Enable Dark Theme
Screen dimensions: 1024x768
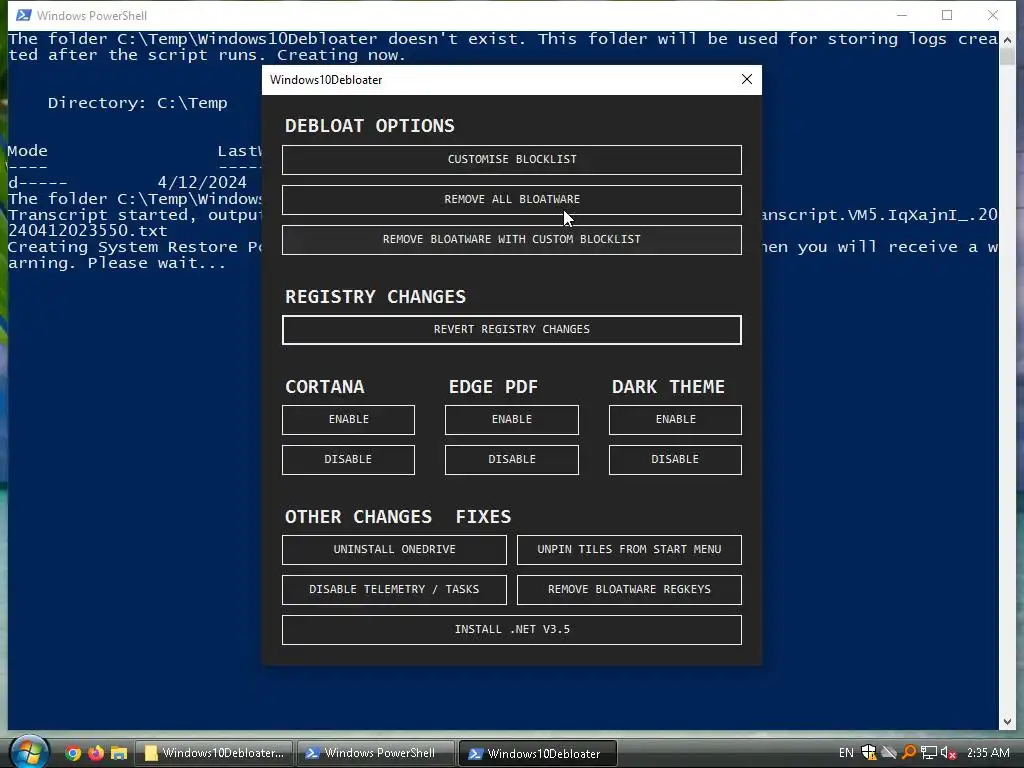pos(675,419)
